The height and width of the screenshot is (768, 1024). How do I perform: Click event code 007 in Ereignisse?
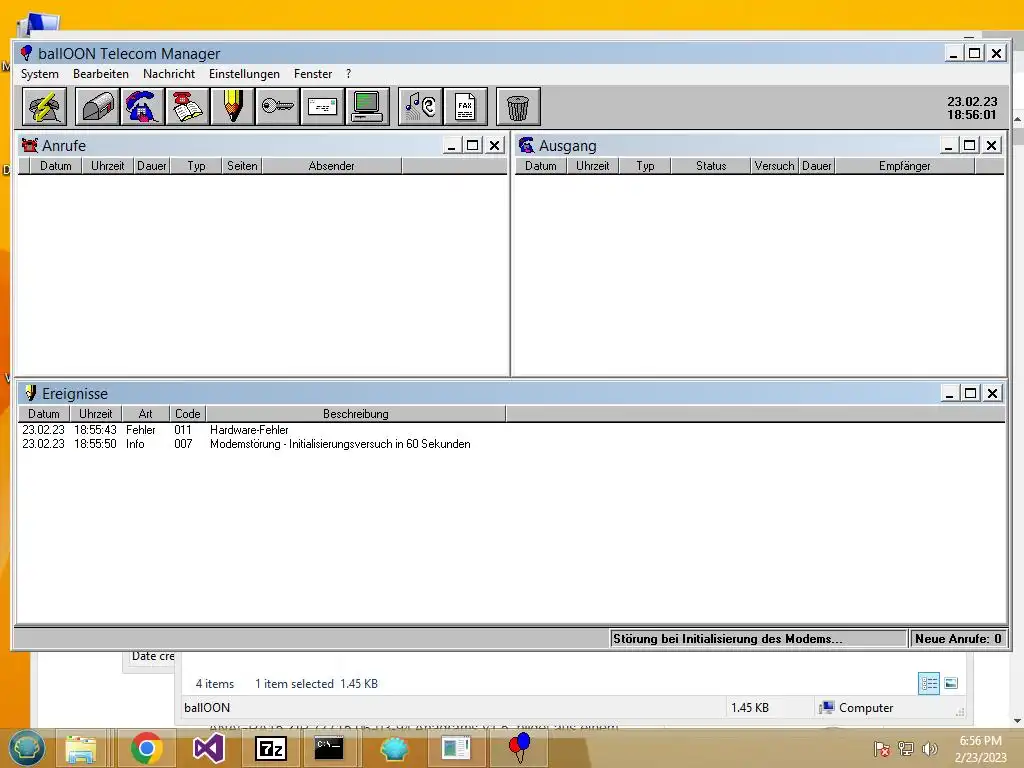(x=183, y=444)
